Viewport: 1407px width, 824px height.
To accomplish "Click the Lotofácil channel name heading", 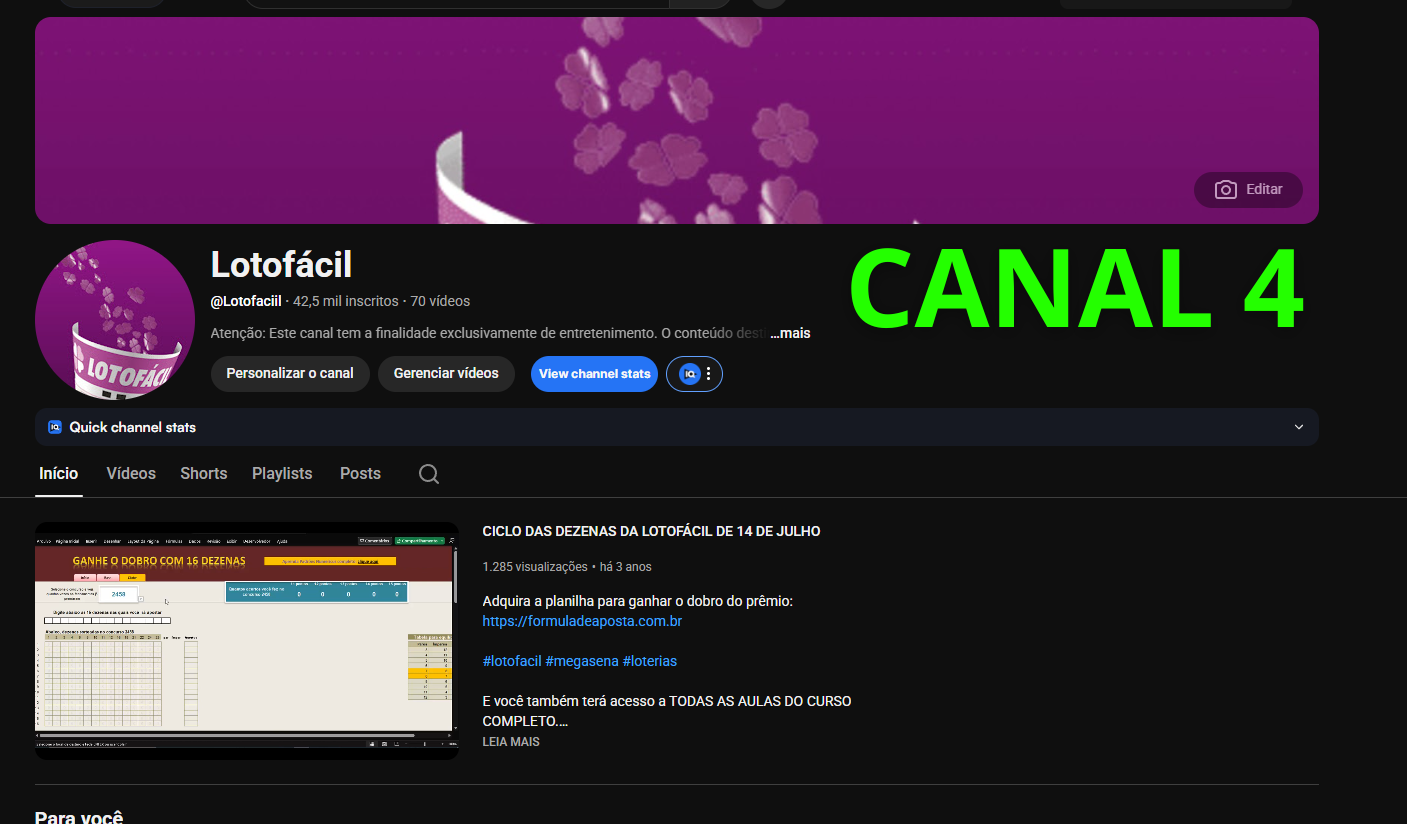I will pos(281,264).
